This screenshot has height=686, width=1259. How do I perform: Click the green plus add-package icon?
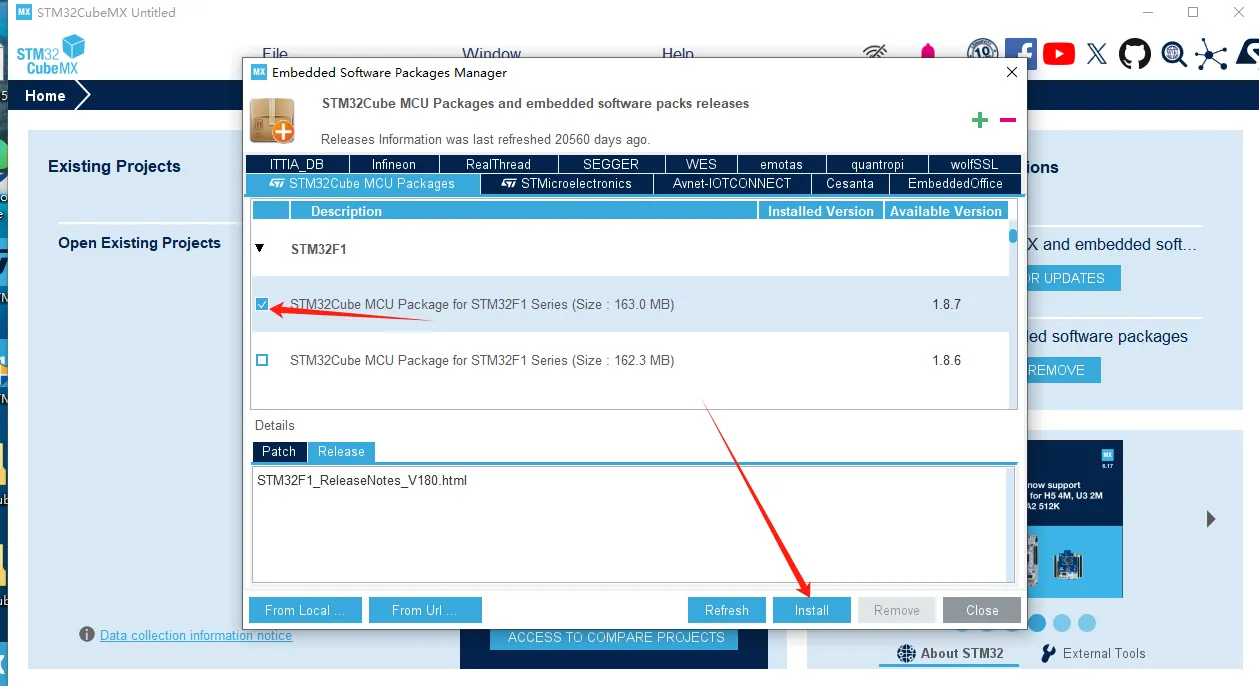click(980, 120)
